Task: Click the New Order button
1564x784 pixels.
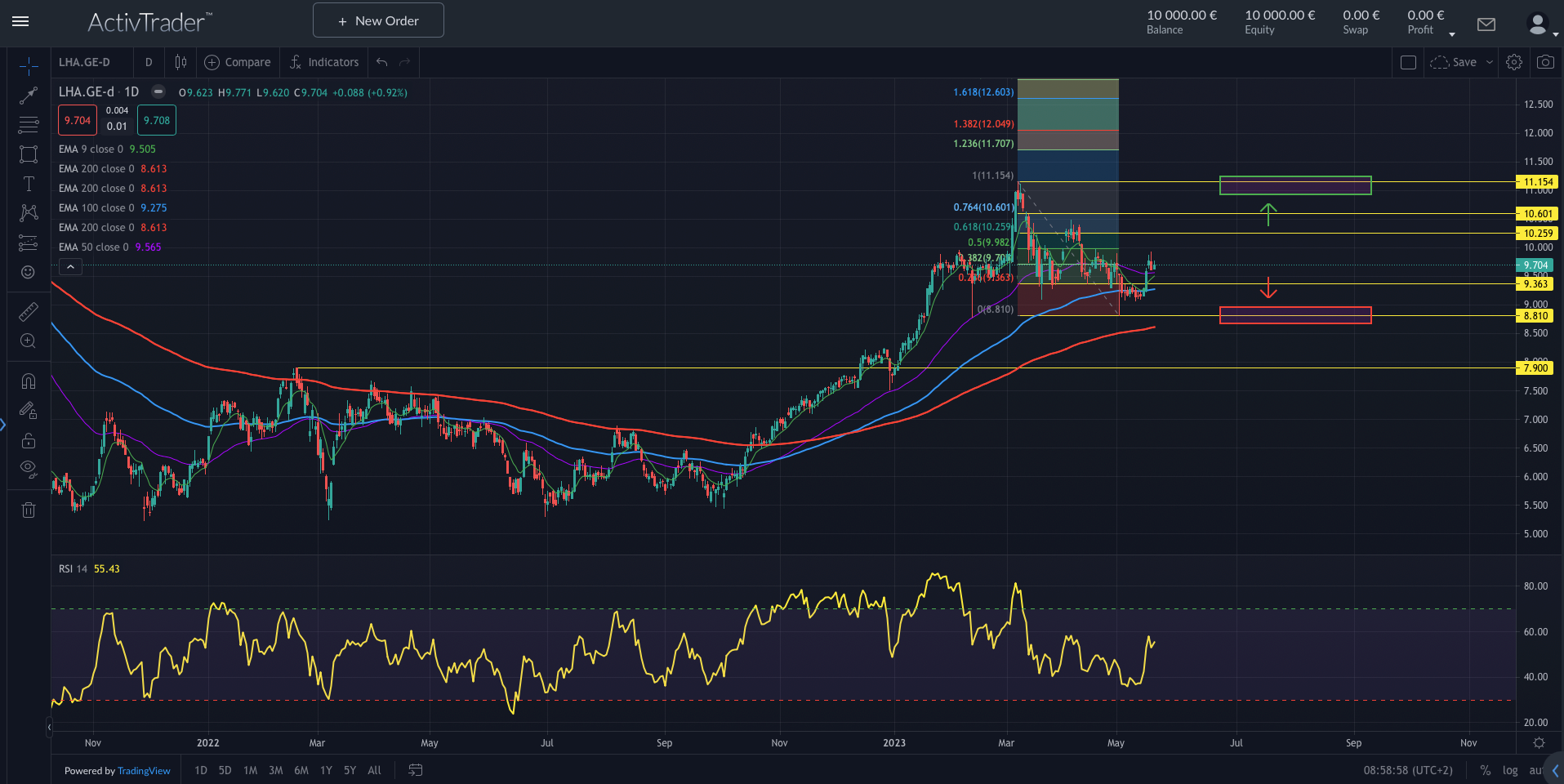Action: coord(377,20)
